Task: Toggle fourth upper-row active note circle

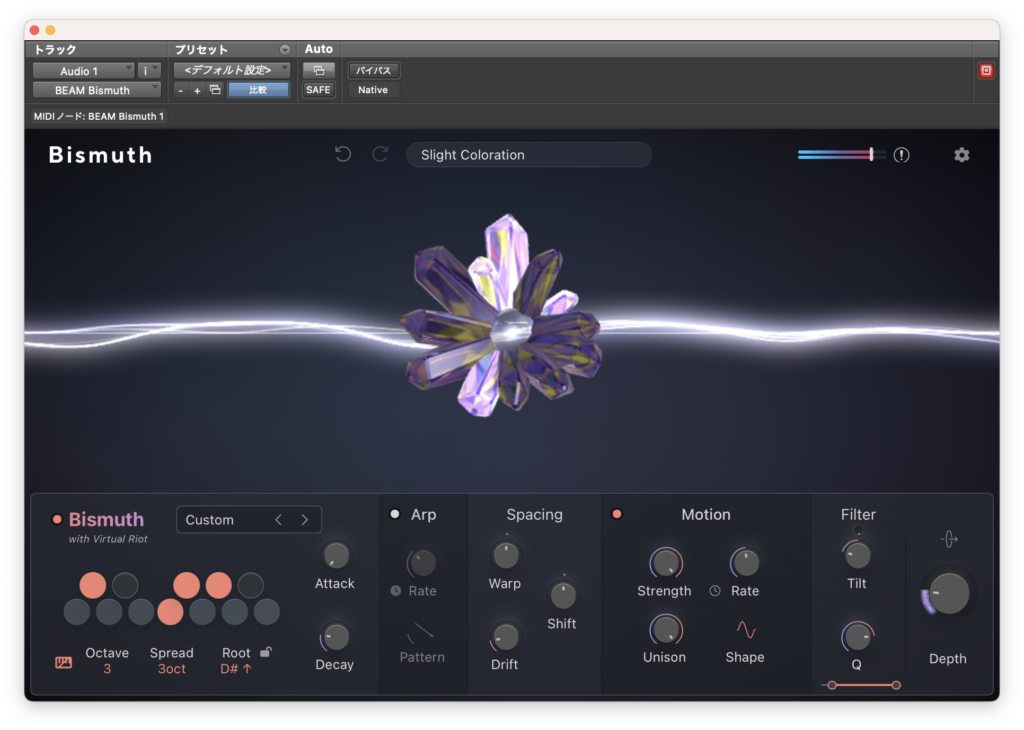Action: (219, 585)
